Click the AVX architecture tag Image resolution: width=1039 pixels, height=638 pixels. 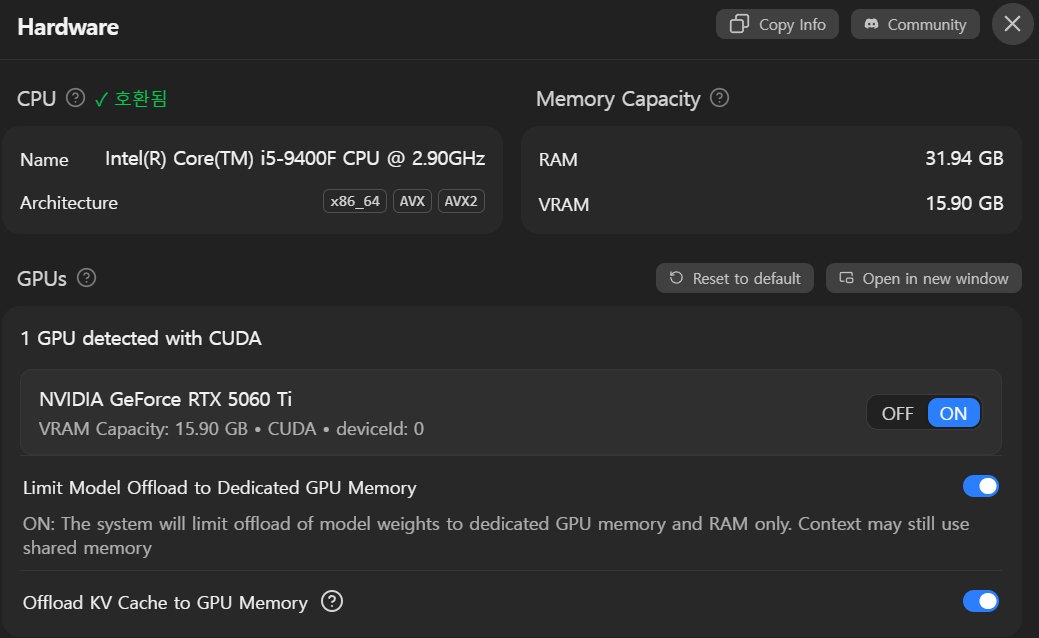point(412,201)
